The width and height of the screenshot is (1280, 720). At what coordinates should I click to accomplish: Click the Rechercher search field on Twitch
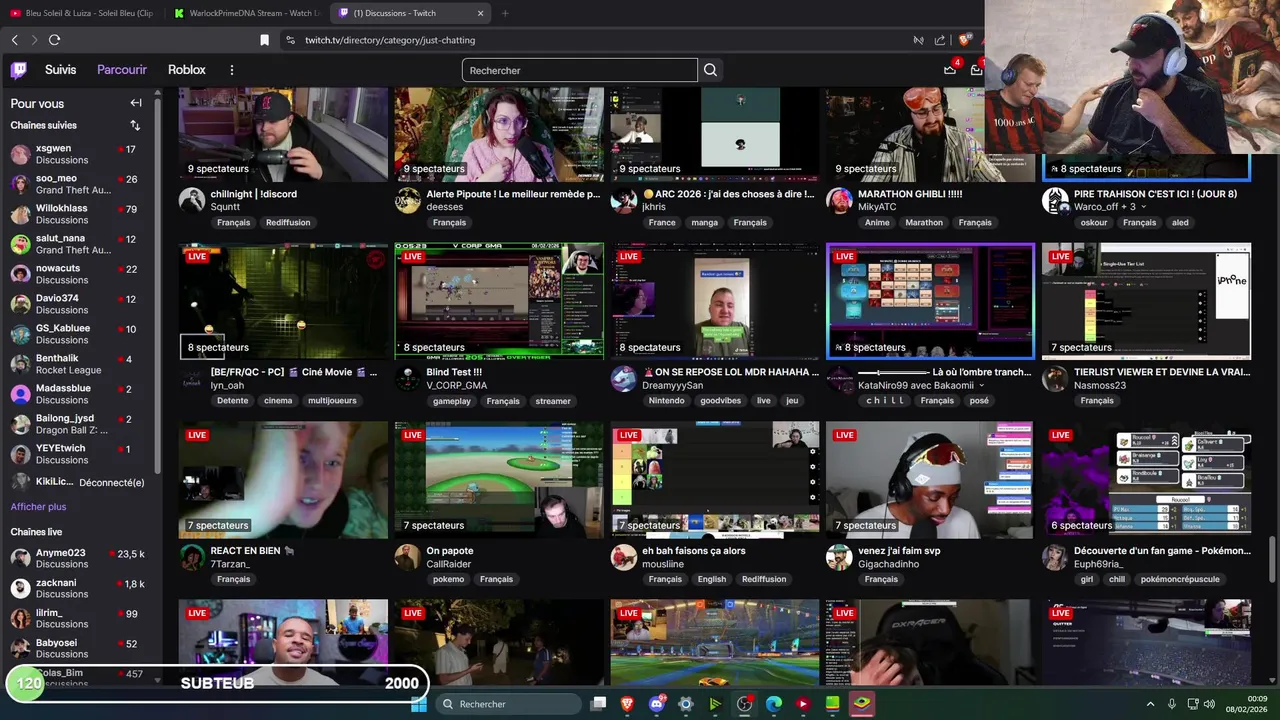pos(580,70)
